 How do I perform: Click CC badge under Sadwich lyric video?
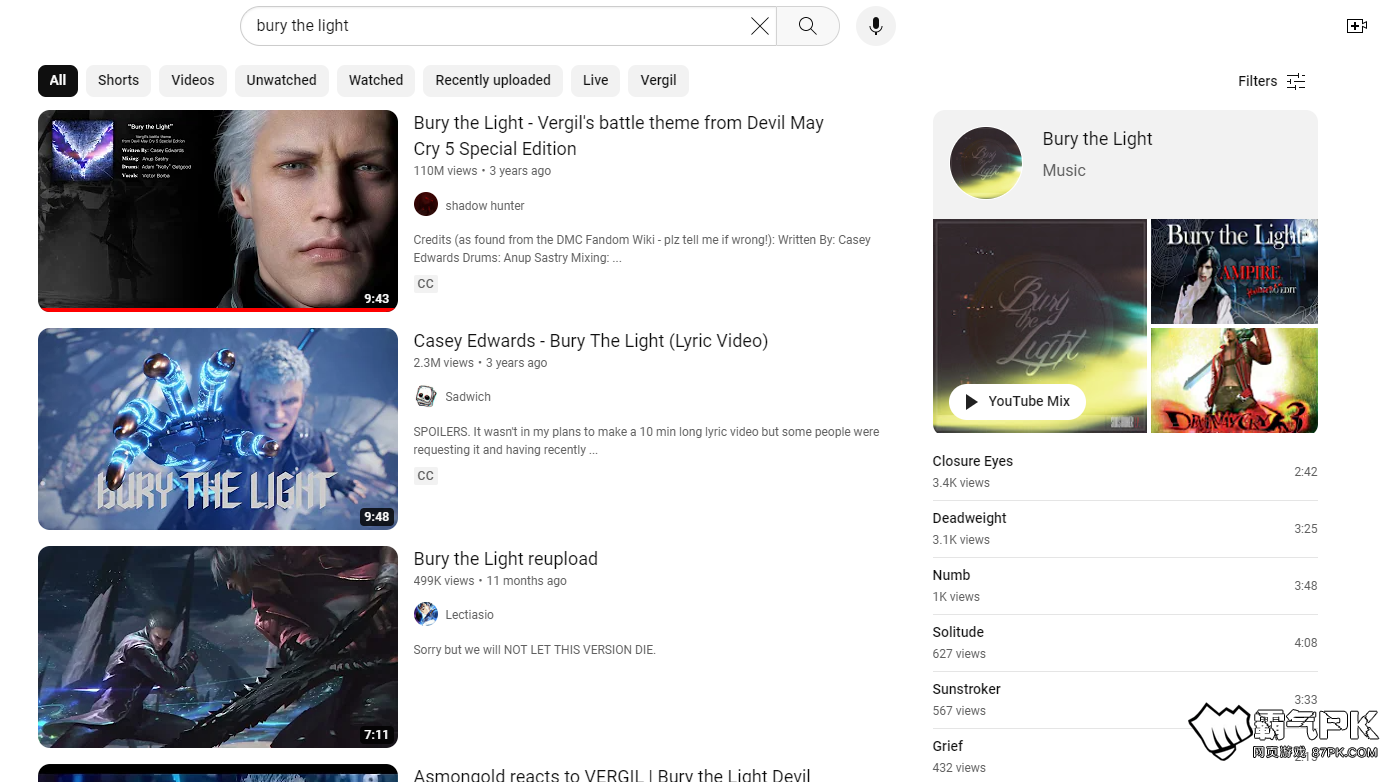[x=426, y=476]
